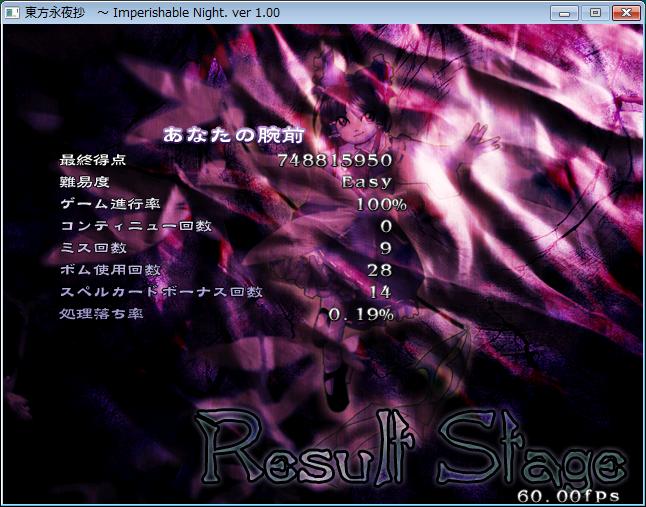
Task: Click the window title 'Imperishable Night. ver 1.00'
Action: (196, 13)
